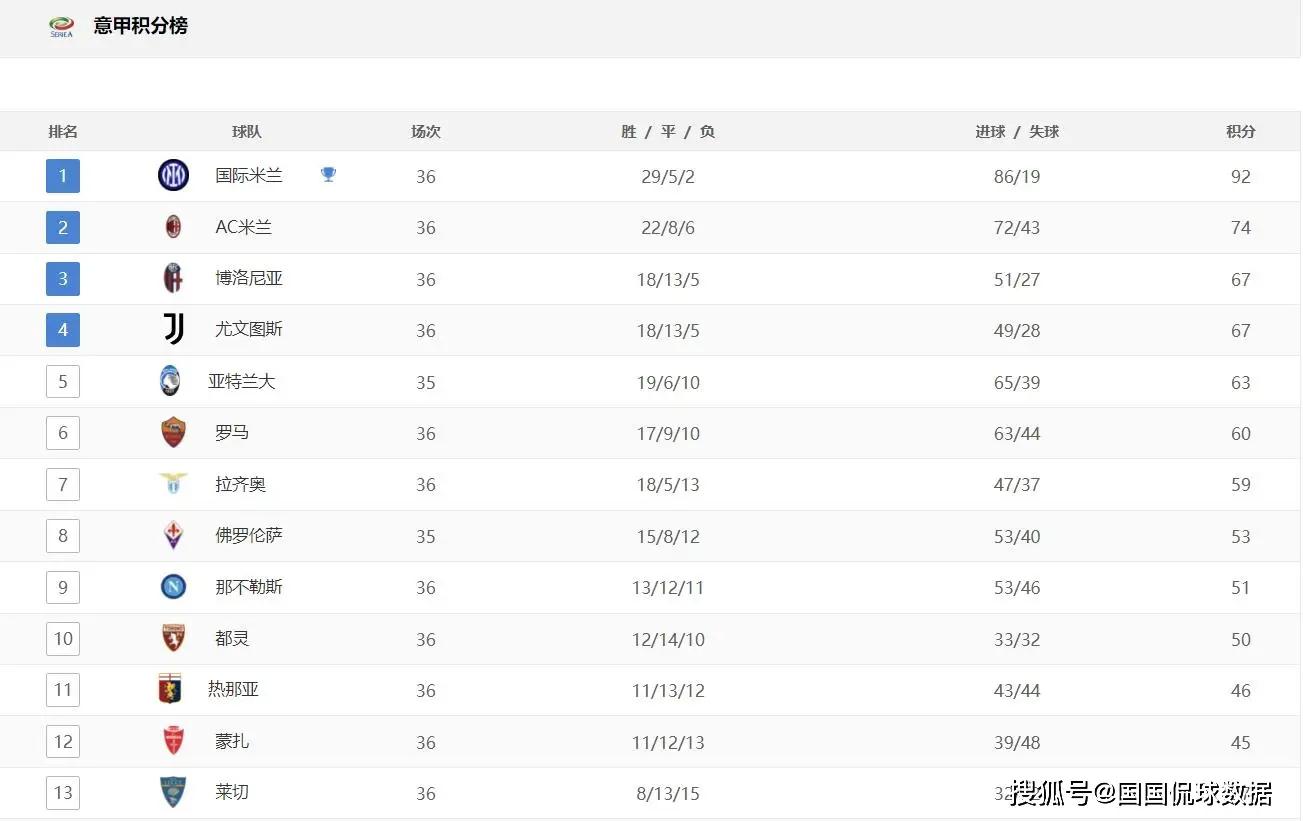1303x821 pixels.
Task: Click rank badge 13
Action: [63, 792]
